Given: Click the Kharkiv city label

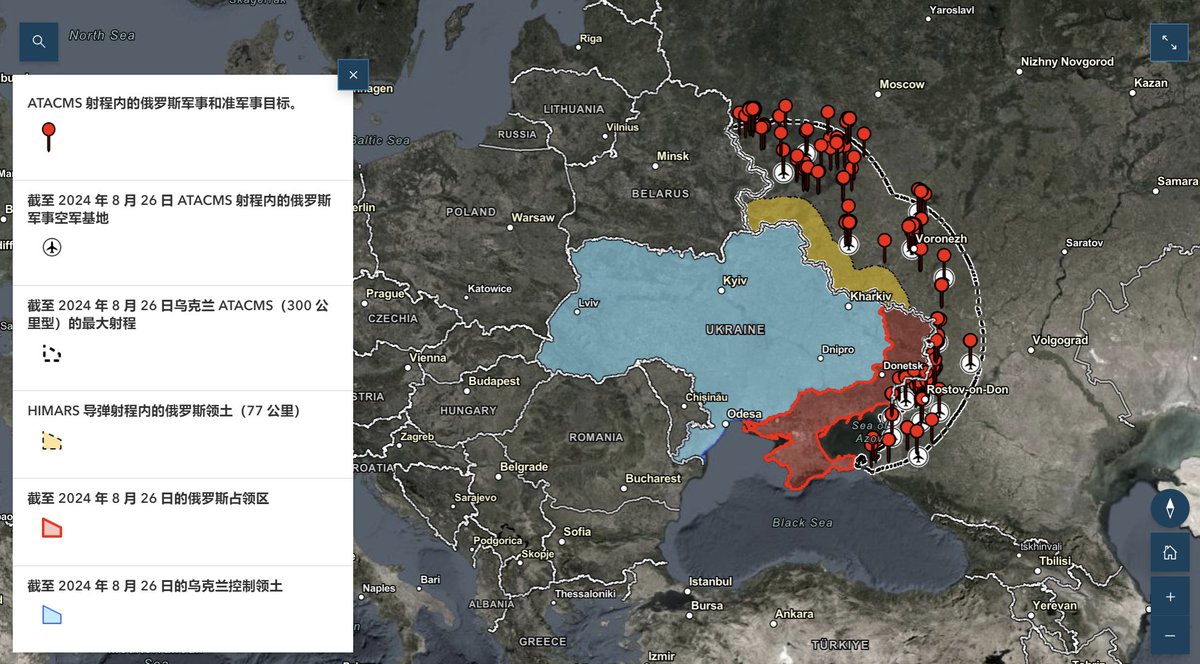Looking at the screenshot, I should point(870,297).
